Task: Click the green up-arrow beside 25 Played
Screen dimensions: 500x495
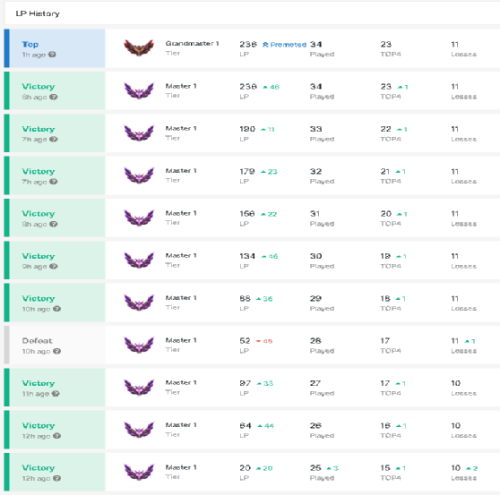Action: point(329,468)
